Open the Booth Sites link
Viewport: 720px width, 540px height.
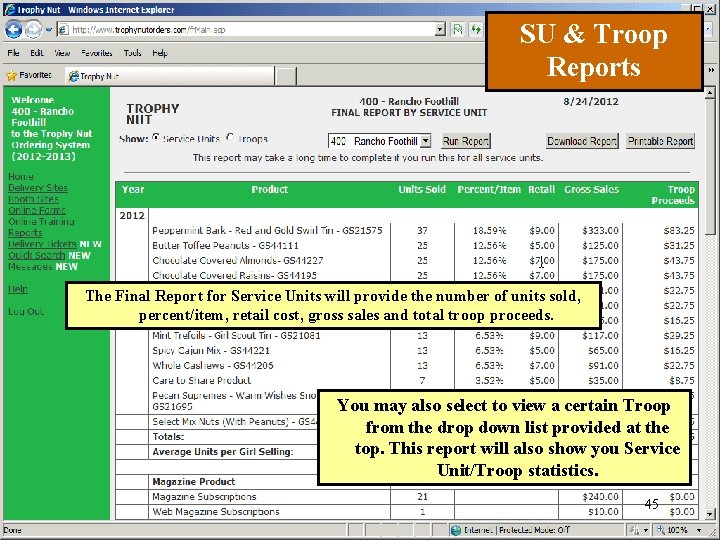pos(33,199)
